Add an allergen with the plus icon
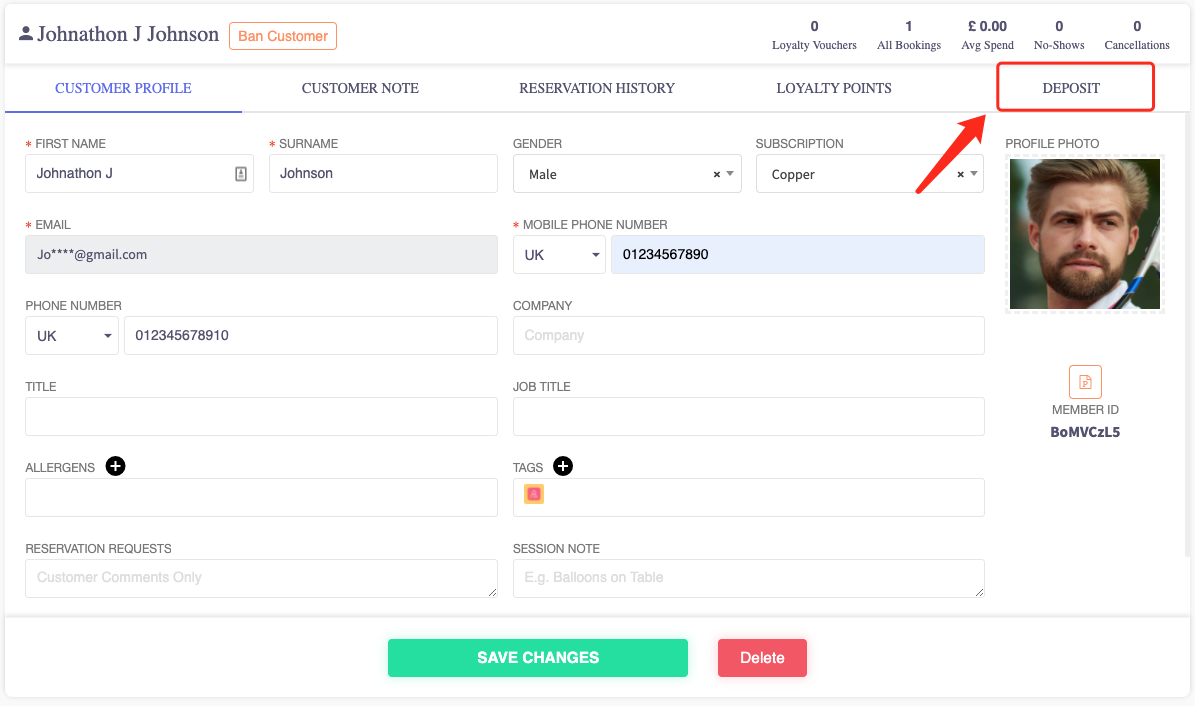This screenshot has height=706, width=1195. (x=115, y=466)
